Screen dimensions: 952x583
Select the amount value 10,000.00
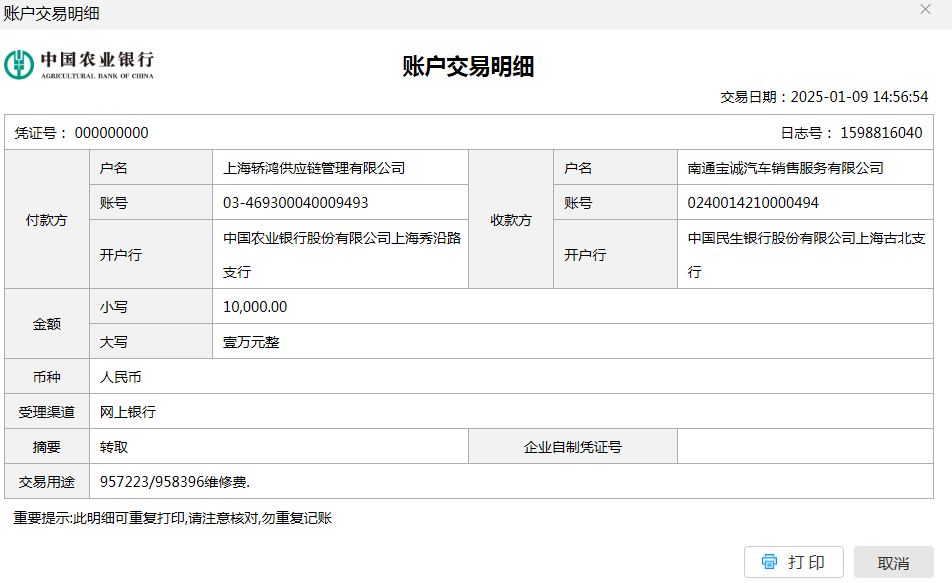[x=255, y=307]
